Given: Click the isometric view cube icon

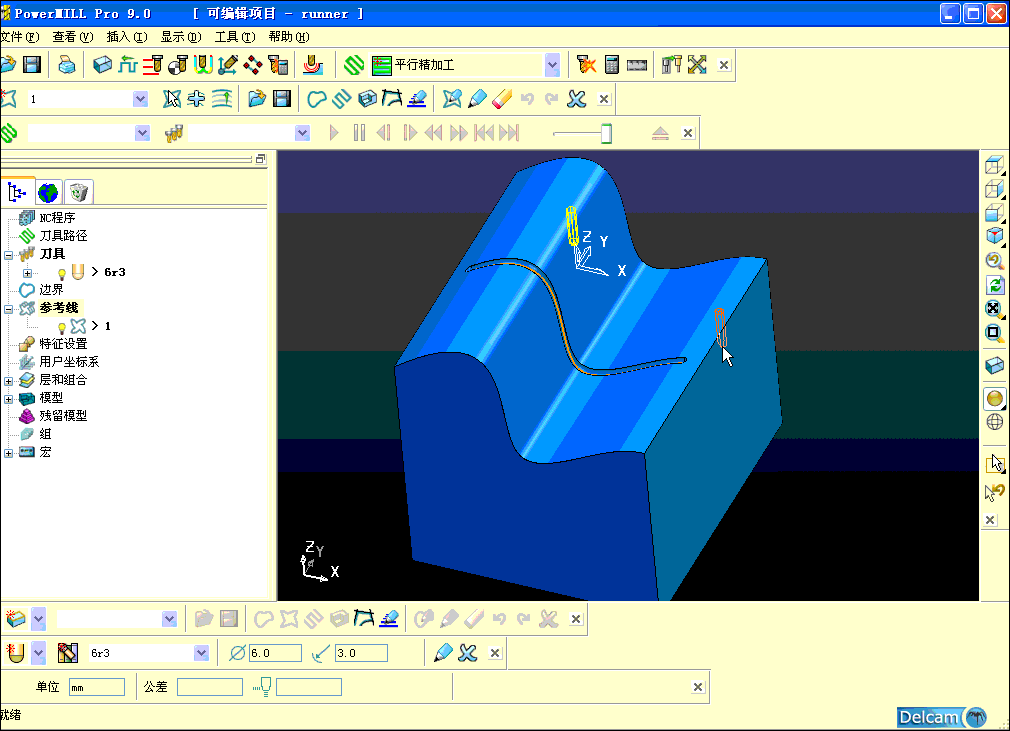Looking at the screenshot, I should point(995,235).
